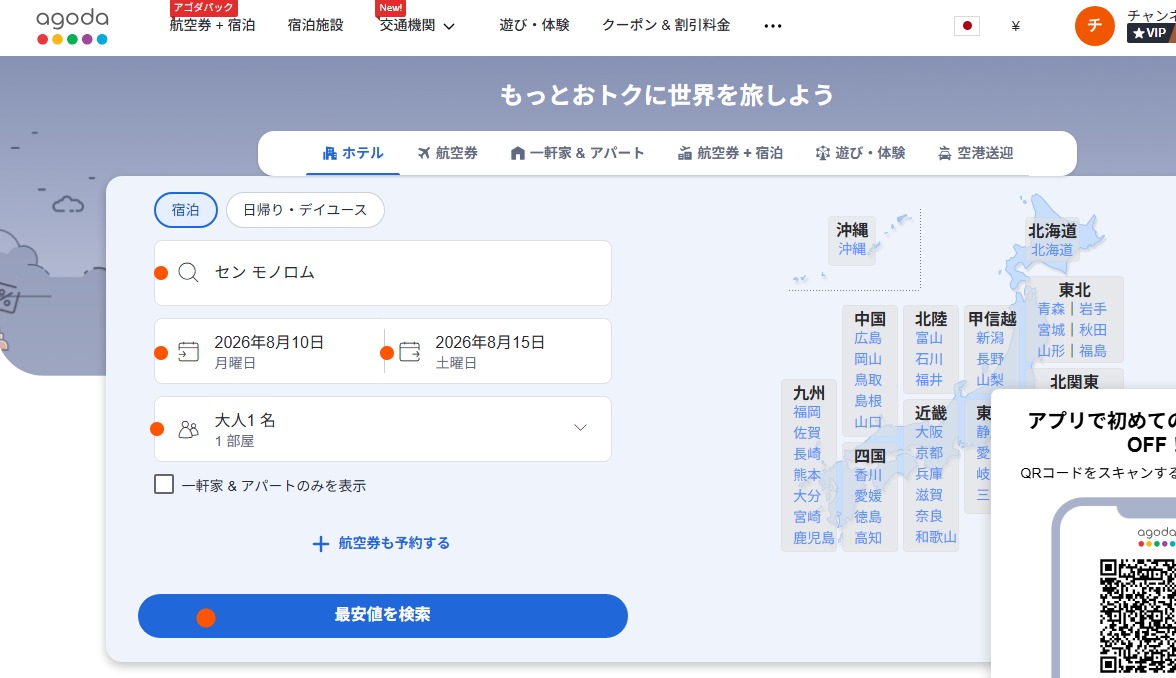Expand the 大人1 名 guests chevron
Screen dimensions: 1176x678
coord(580,428)
